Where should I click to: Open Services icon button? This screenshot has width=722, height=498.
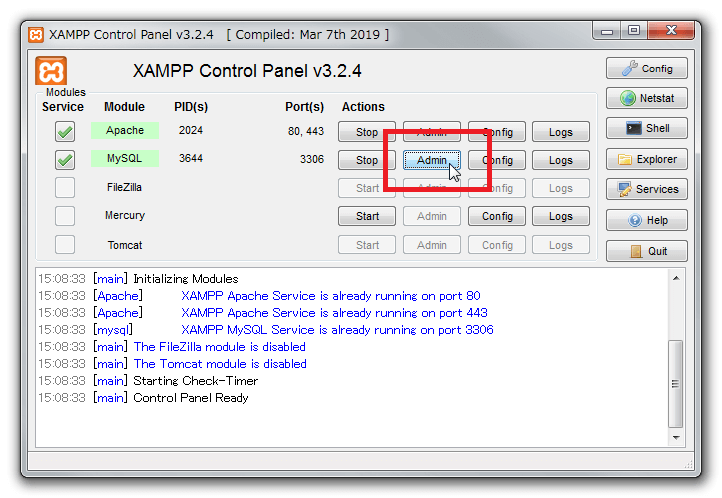(x=646, y=189)
